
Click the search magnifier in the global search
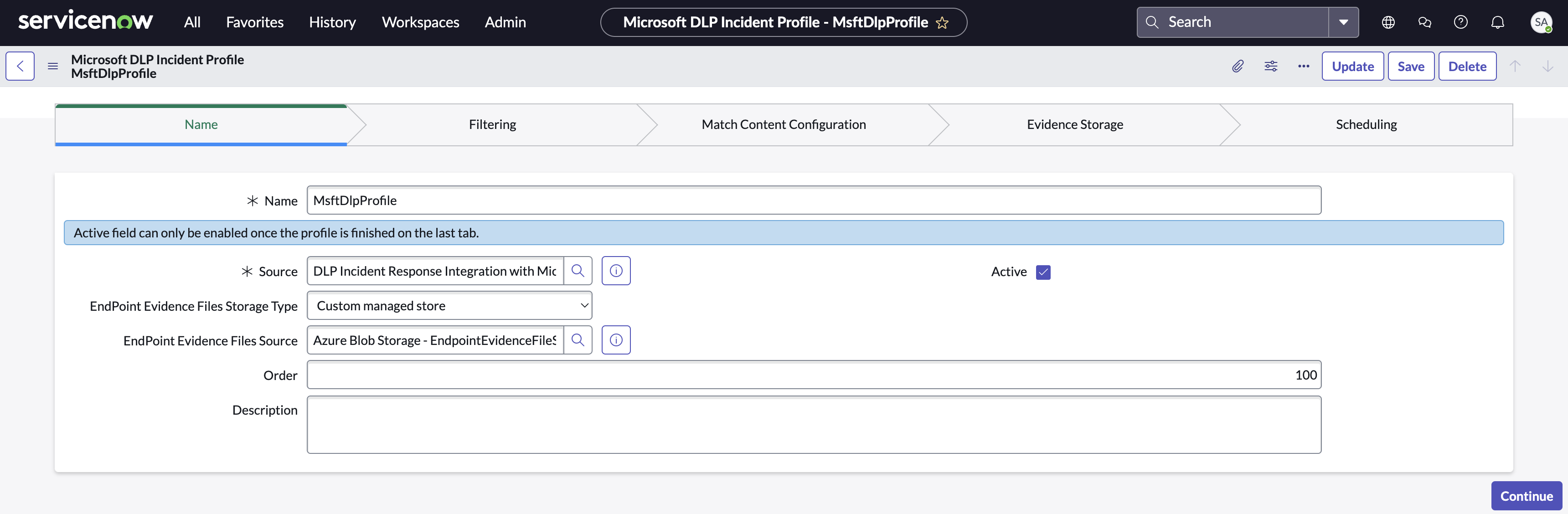1152,22
